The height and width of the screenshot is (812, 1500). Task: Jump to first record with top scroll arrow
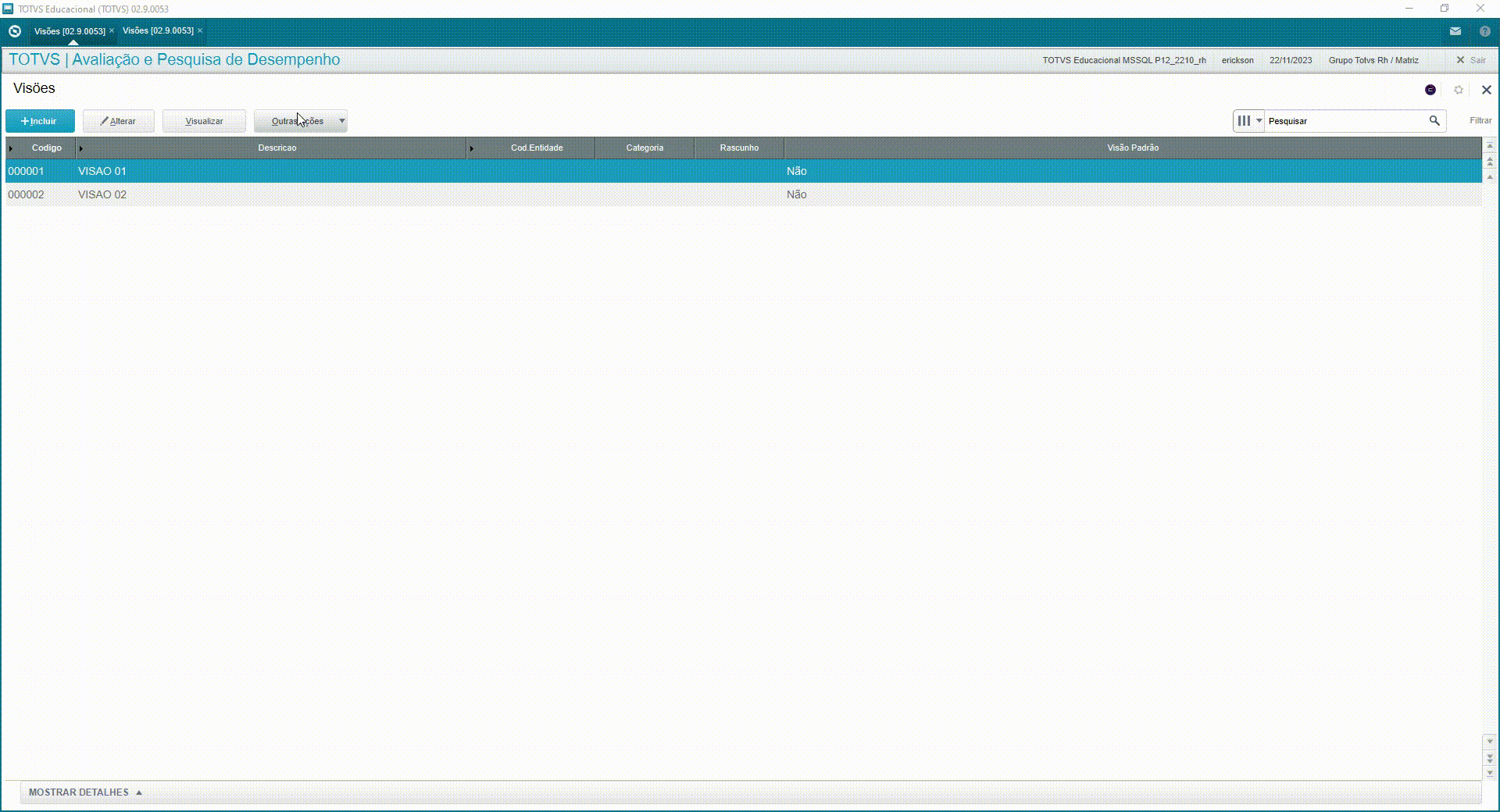tap(1490, 146)
